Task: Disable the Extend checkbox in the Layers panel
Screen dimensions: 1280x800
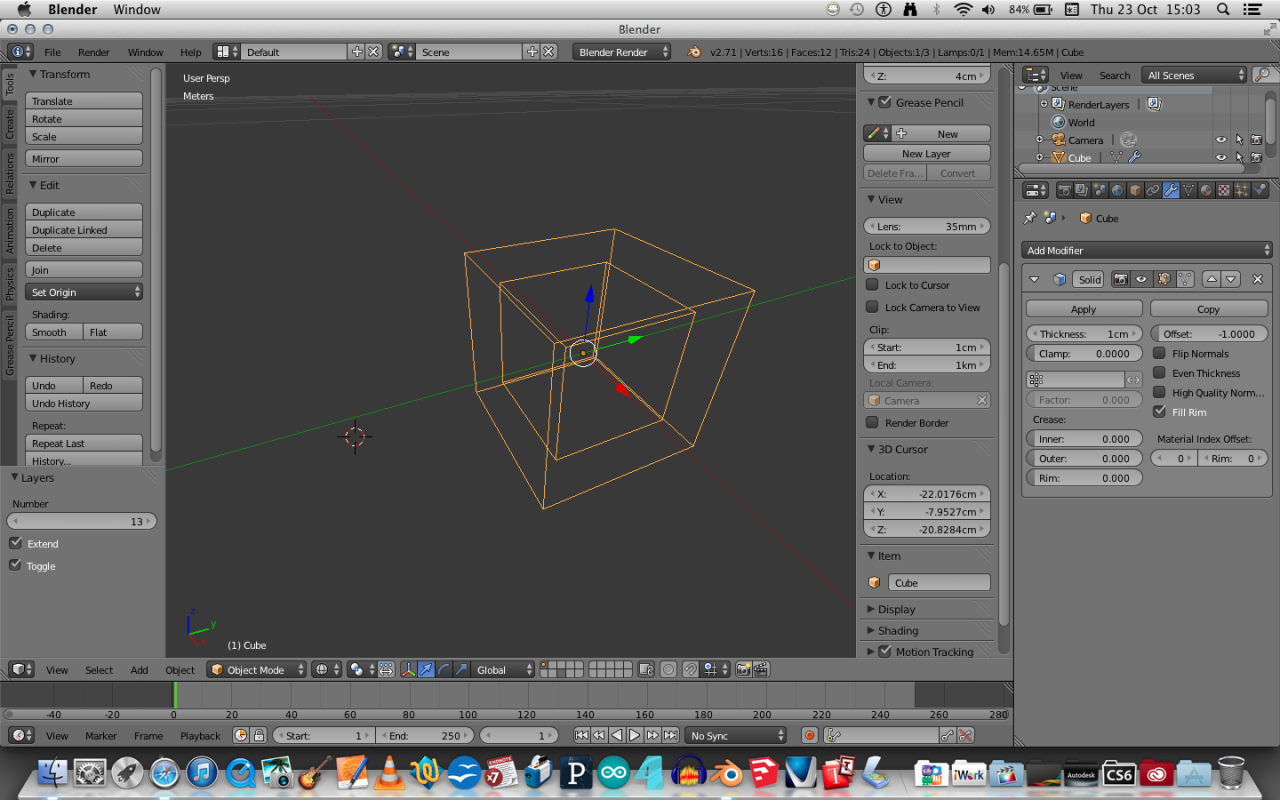Action: (16, 543)
